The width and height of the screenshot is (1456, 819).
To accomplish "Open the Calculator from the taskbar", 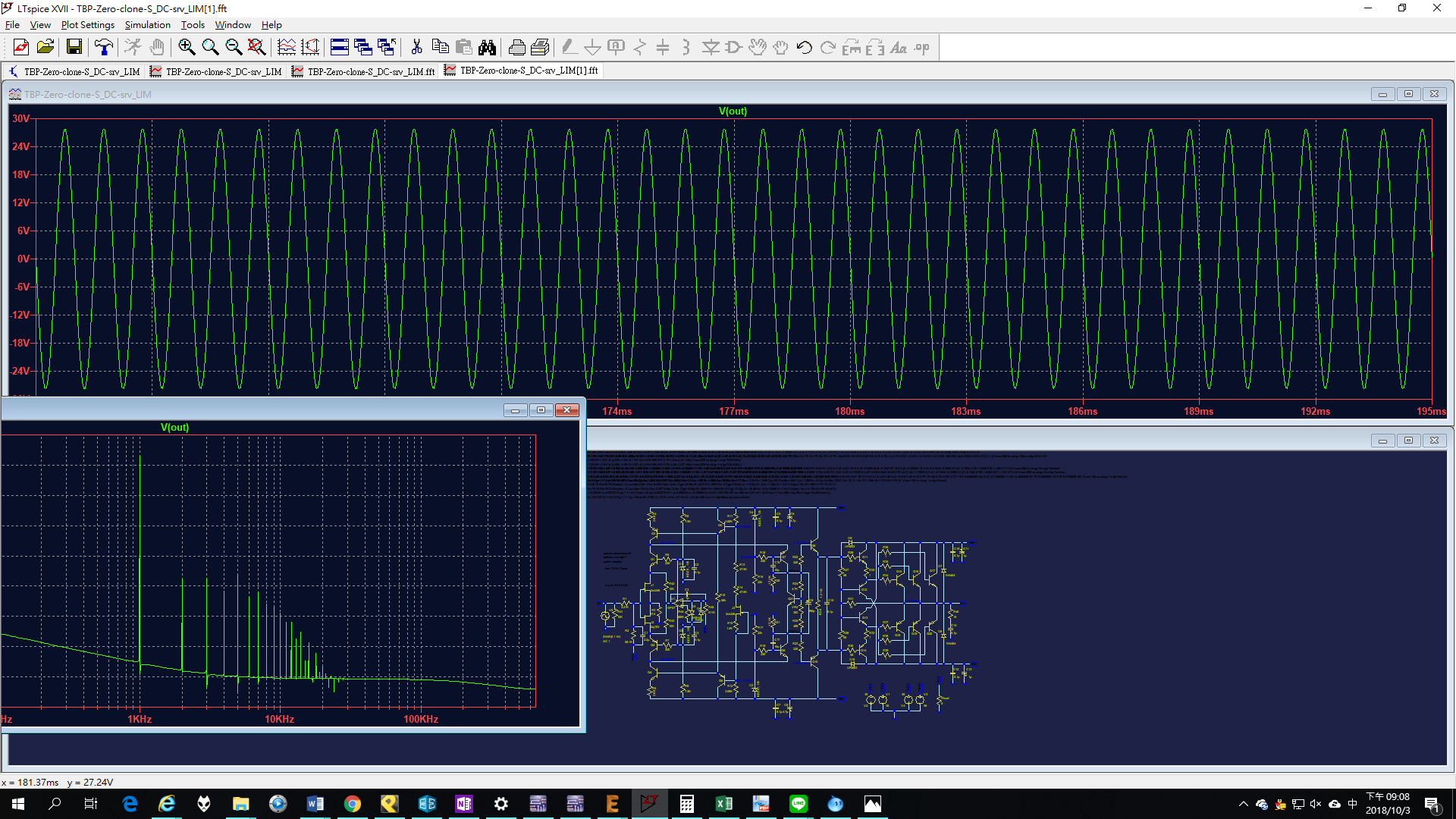I will click(x=686, y=804).
